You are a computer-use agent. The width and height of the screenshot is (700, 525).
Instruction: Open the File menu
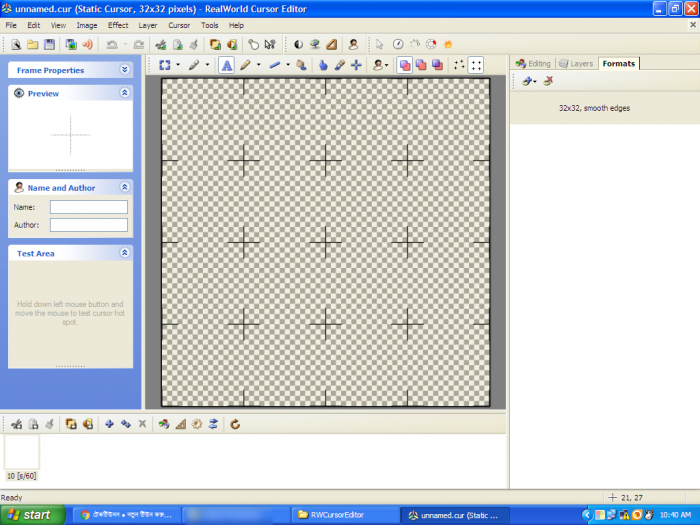point(11,25)
